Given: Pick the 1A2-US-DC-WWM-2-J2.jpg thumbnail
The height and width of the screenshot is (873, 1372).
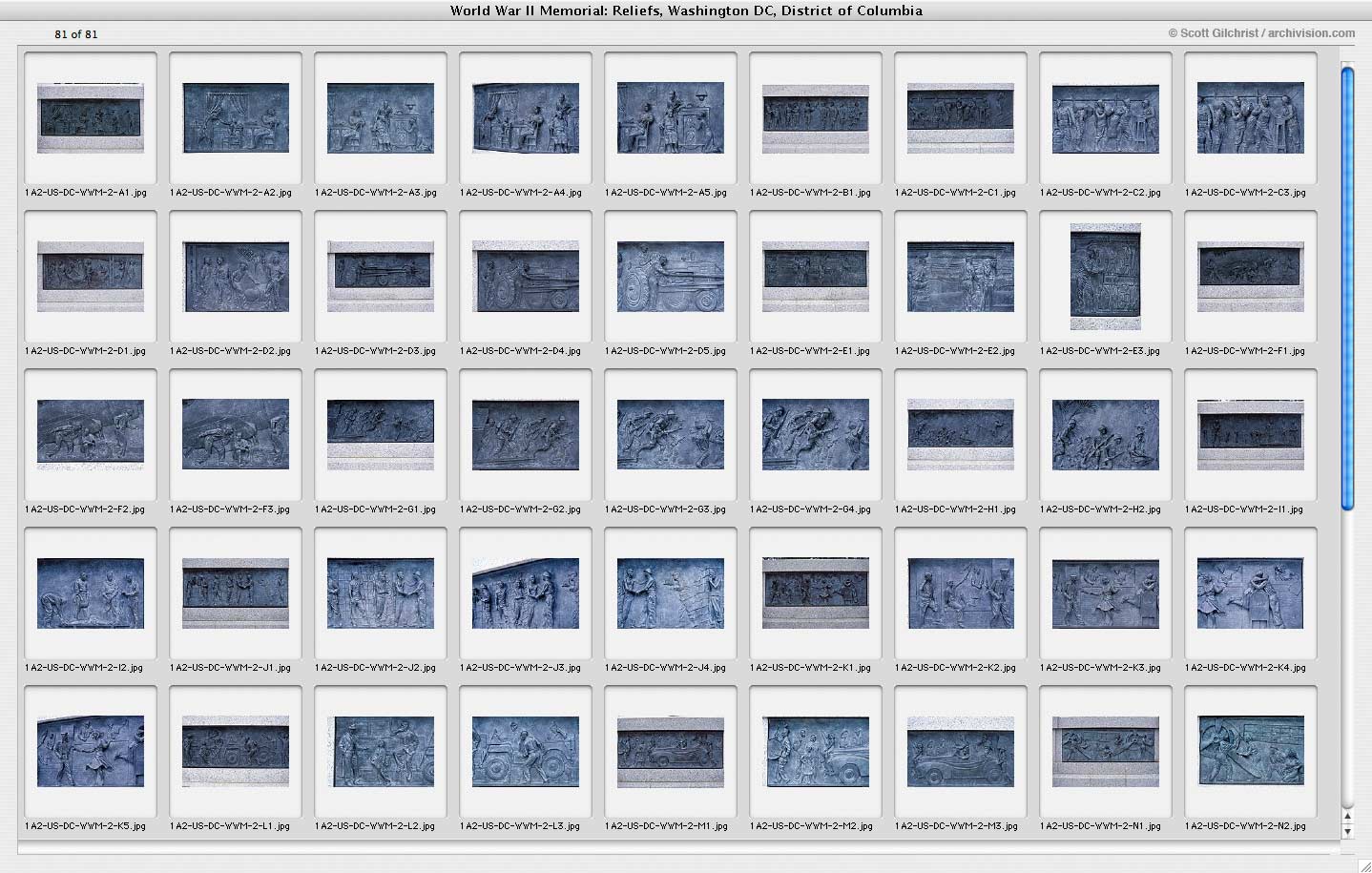Looking at the screenshot, I should pos(381,593).
